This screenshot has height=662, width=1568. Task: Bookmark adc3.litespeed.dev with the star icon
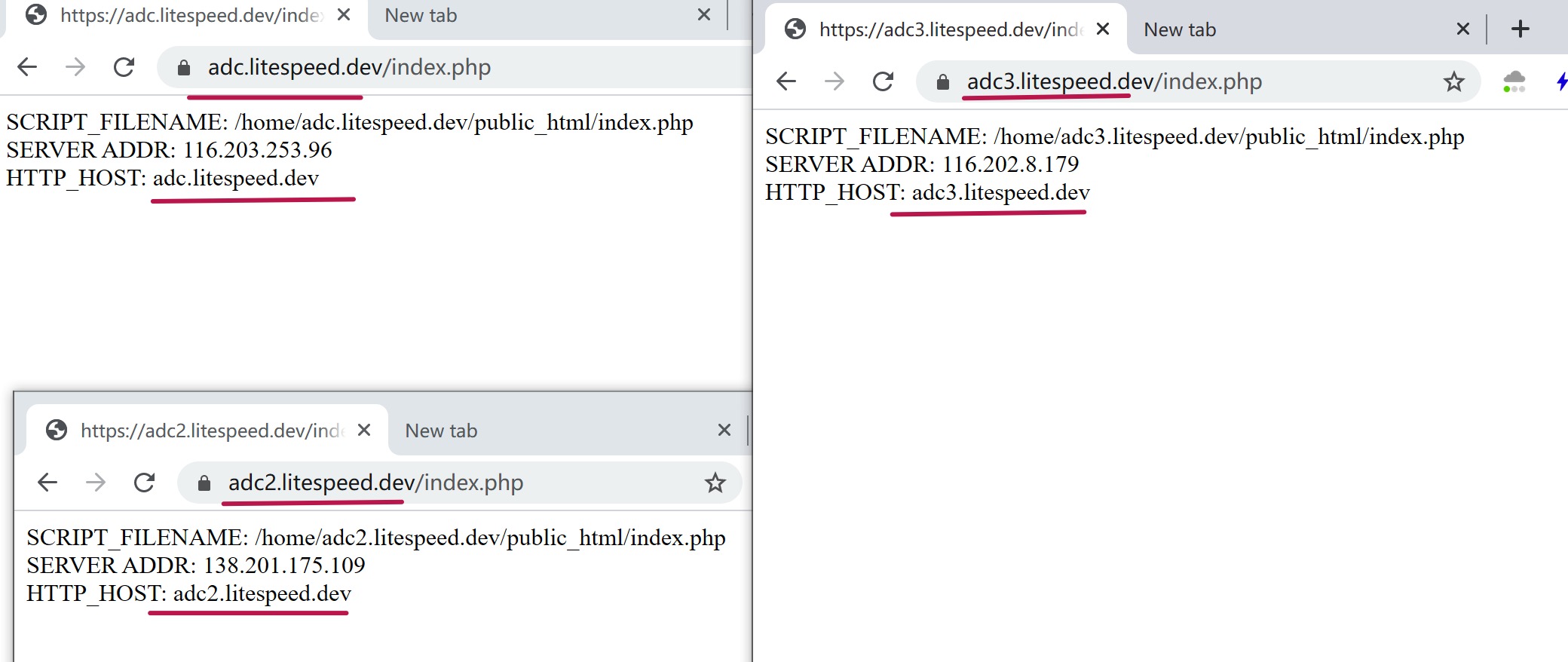[1453, 81]
